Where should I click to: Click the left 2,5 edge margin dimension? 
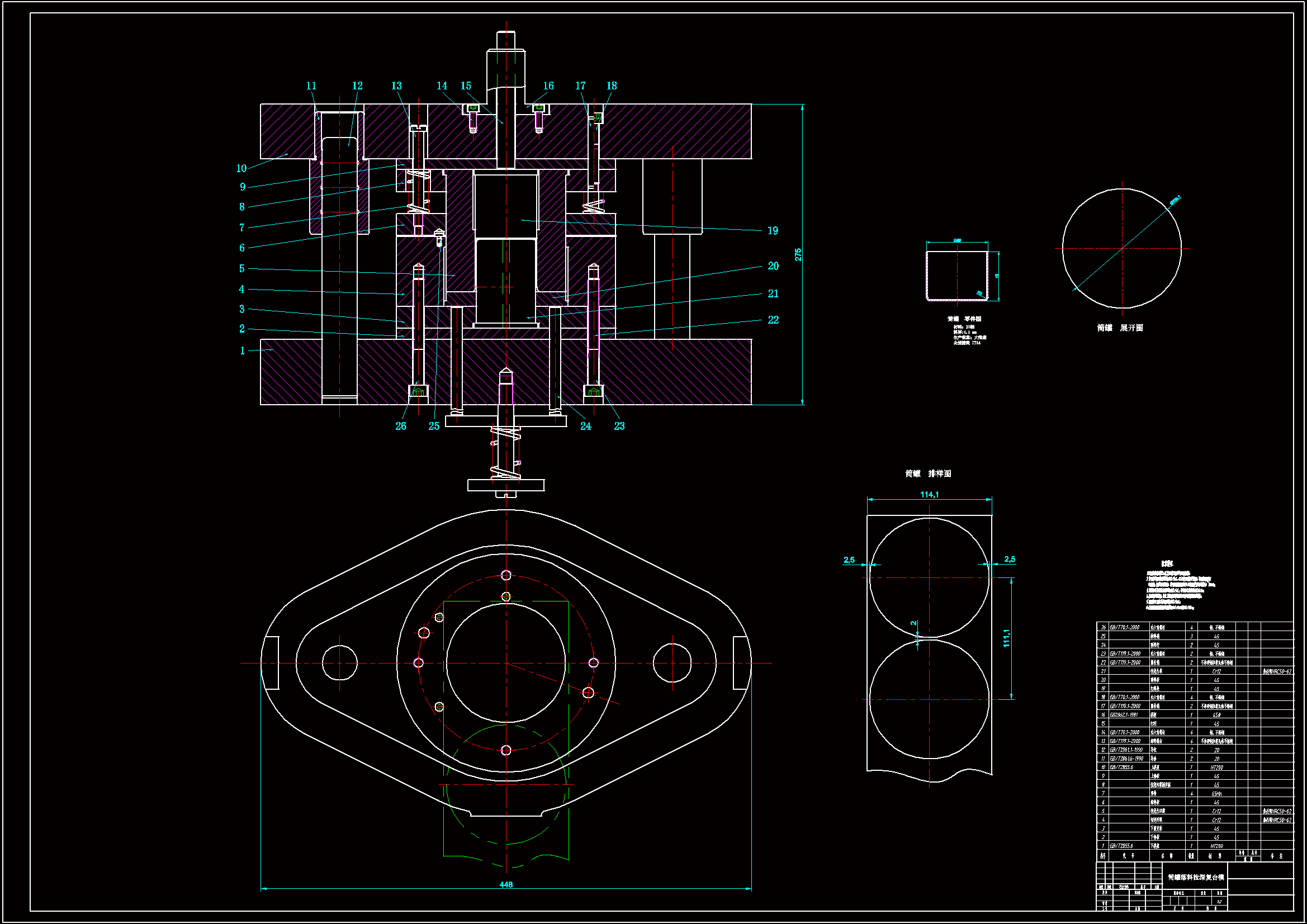849,560
